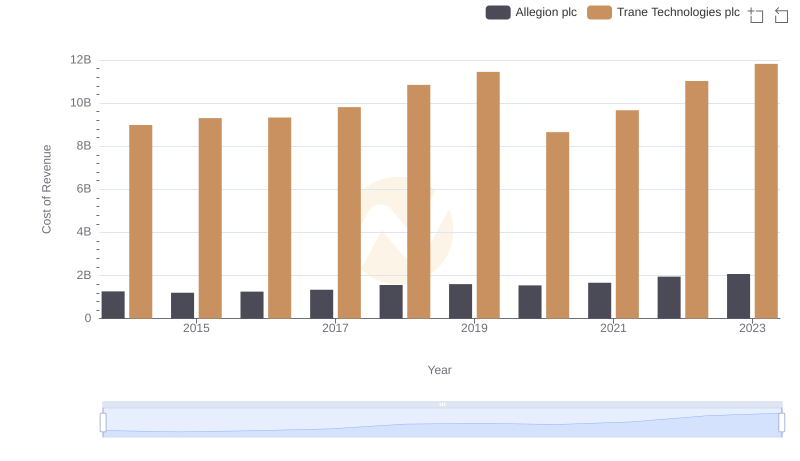Toggle the Allegion plc legend series
Viewport: 800px width, 461px height.
pyautogui.click(x=531, y=12)
